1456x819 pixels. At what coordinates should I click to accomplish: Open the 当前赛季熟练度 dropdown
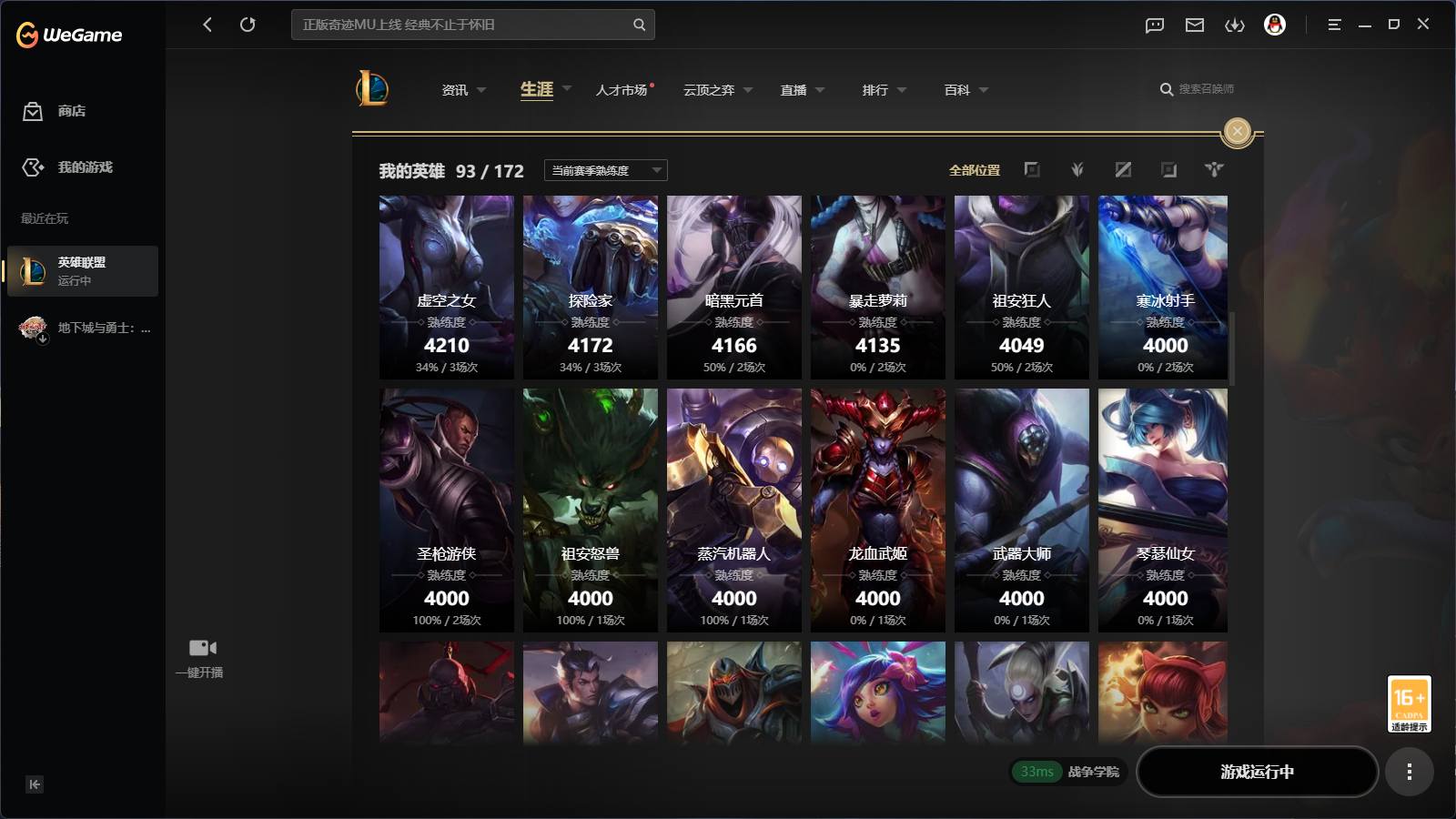coord(606,170)
